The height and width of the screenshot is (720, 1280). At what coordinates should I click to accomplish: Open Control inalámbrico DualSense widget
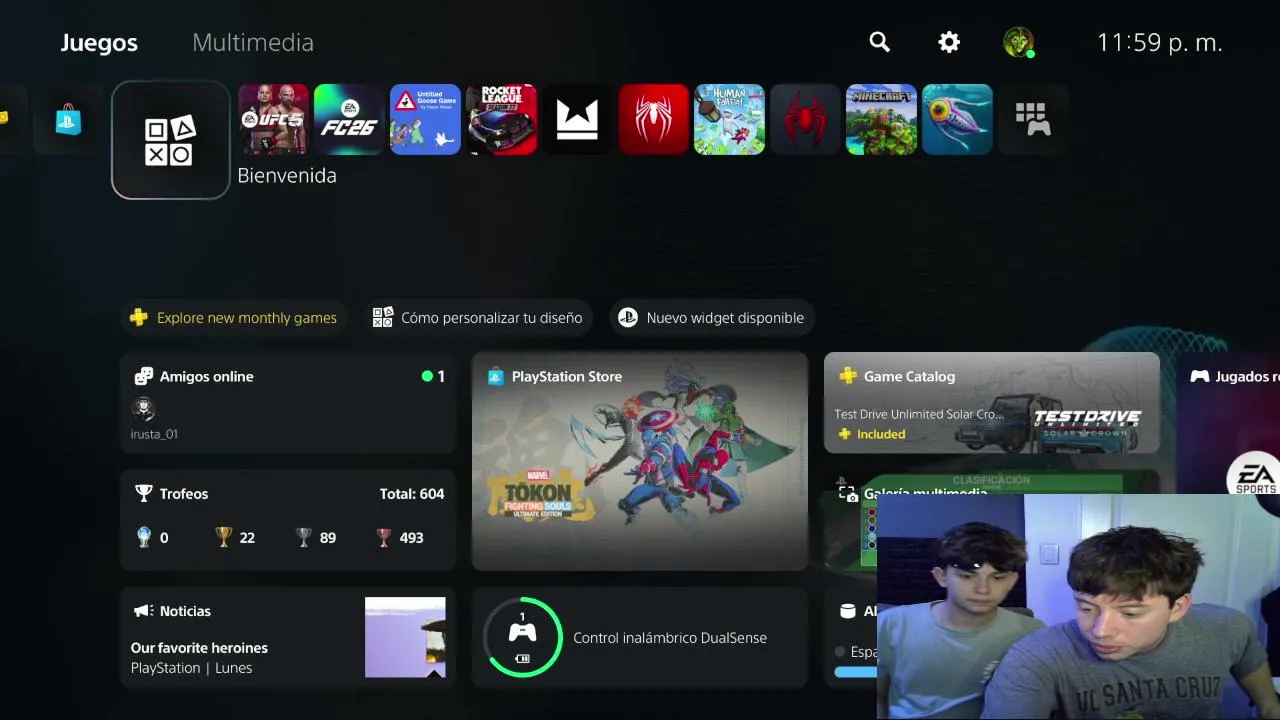pyautogui.click(x=640, y=637)
